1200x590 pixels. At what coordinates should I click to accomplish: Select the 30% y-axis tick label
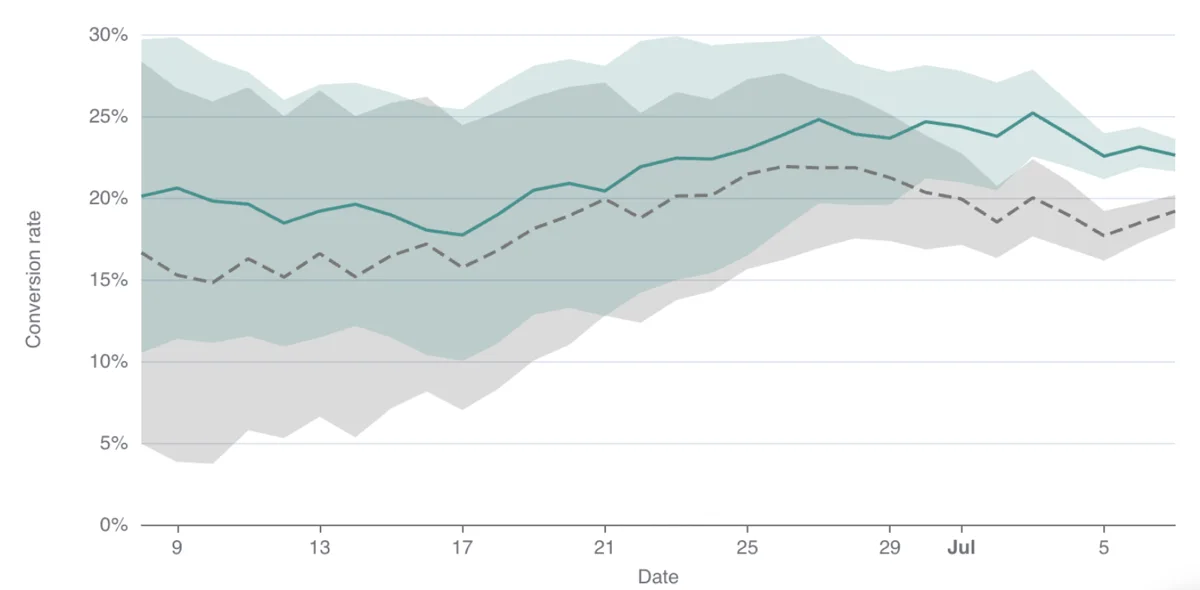click(x=110, y=35)
